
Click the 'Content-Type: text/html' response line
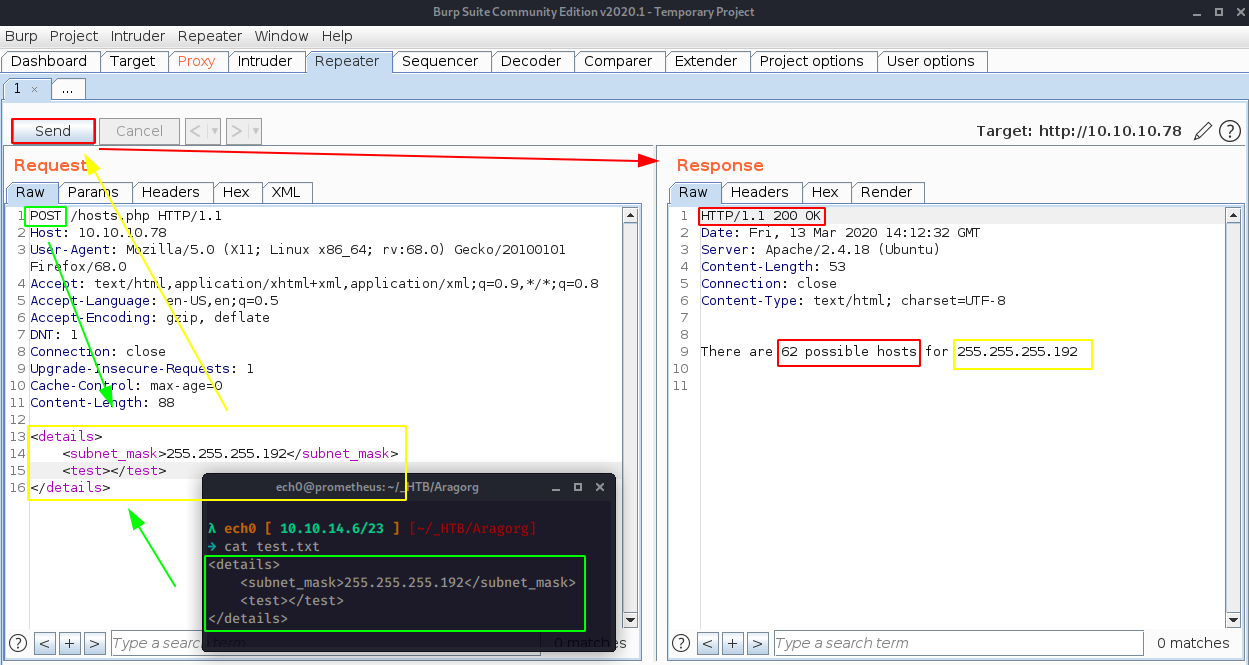[853, 300]
